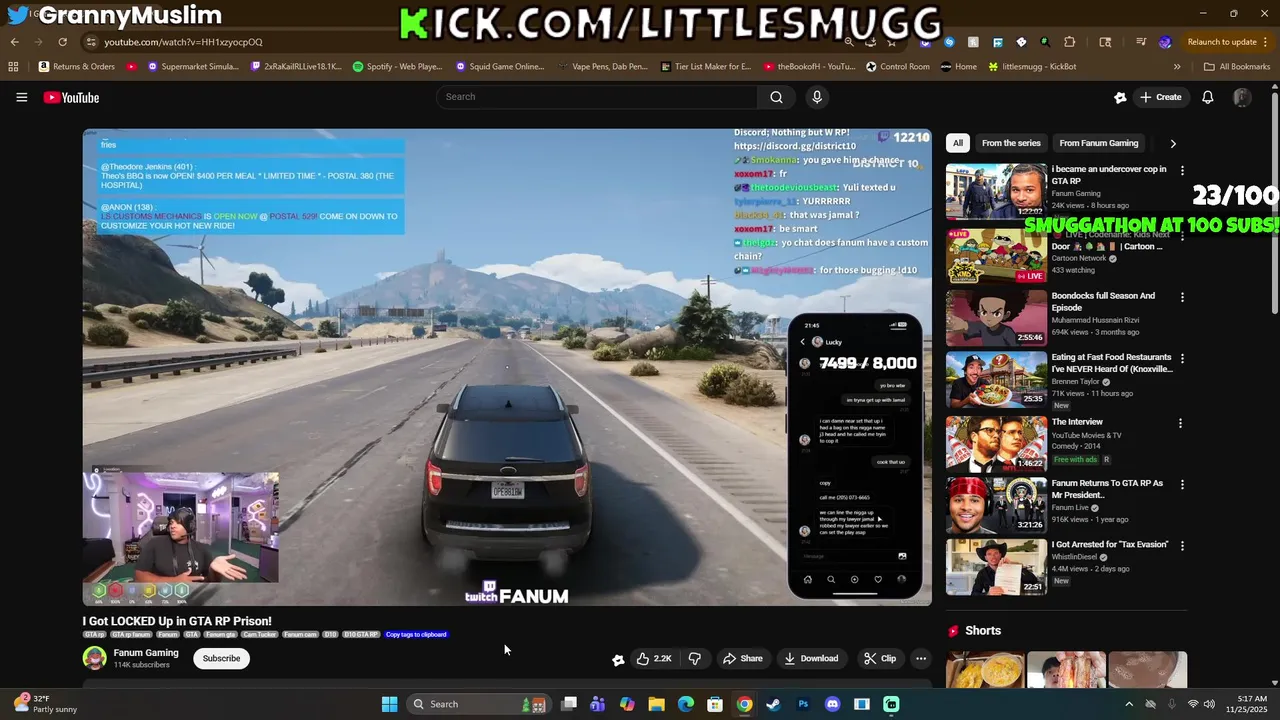Show hidden system tray icons chevron
This screenshot has height=720, width=1280.
click(x=1129, y=704)
